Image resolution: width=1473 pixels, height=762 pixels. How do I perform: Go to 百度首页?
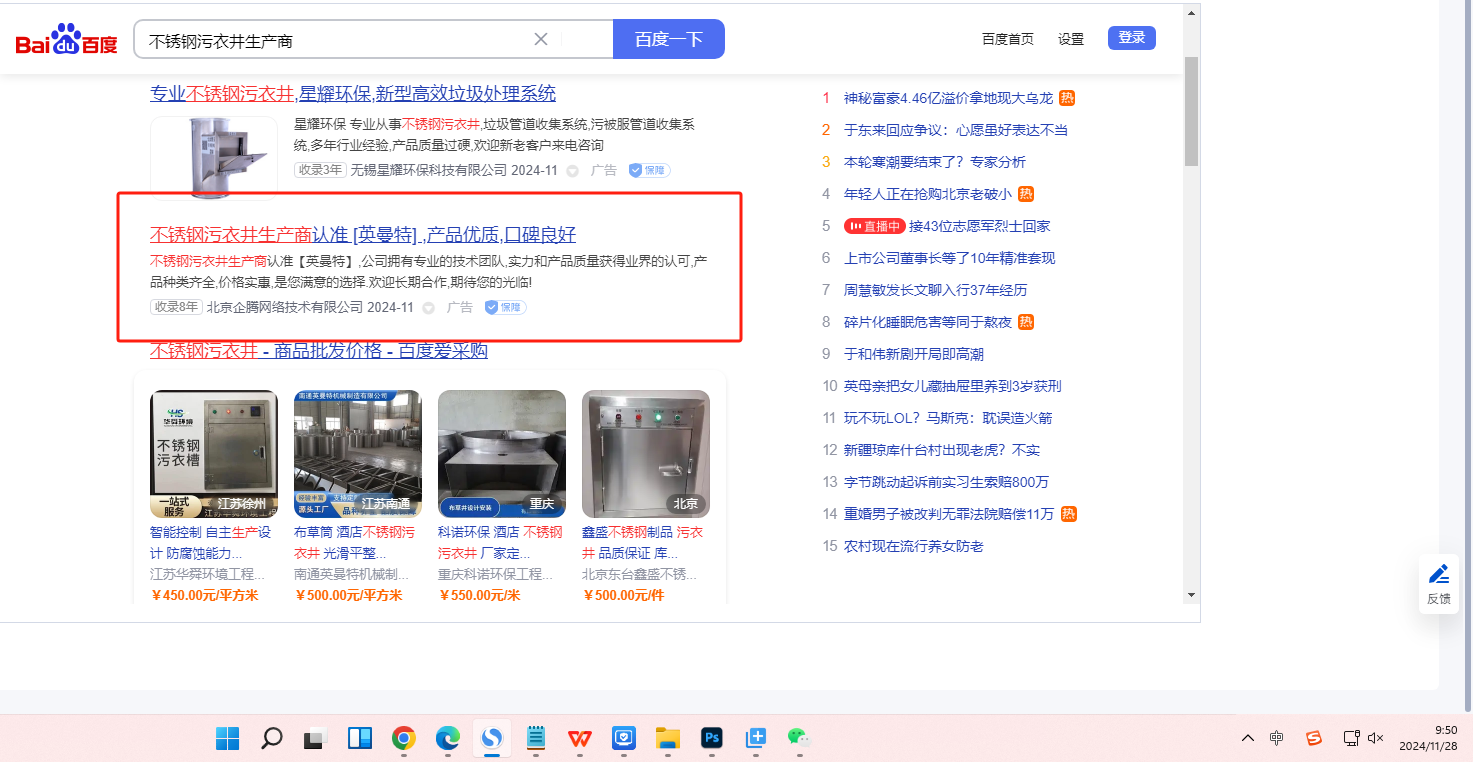coord(1008,39)
